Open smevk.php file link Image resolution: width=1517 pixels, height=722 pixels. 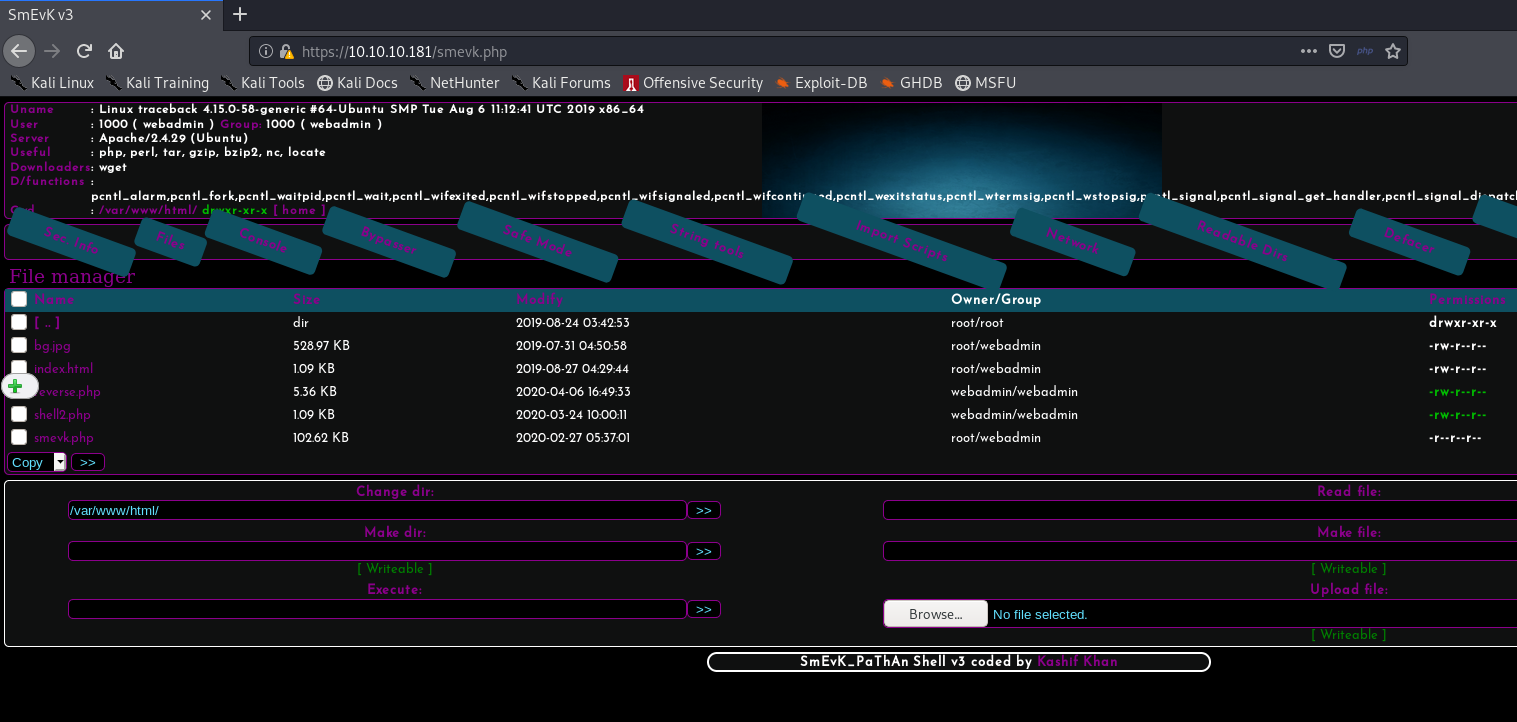[x=64, y=438]
